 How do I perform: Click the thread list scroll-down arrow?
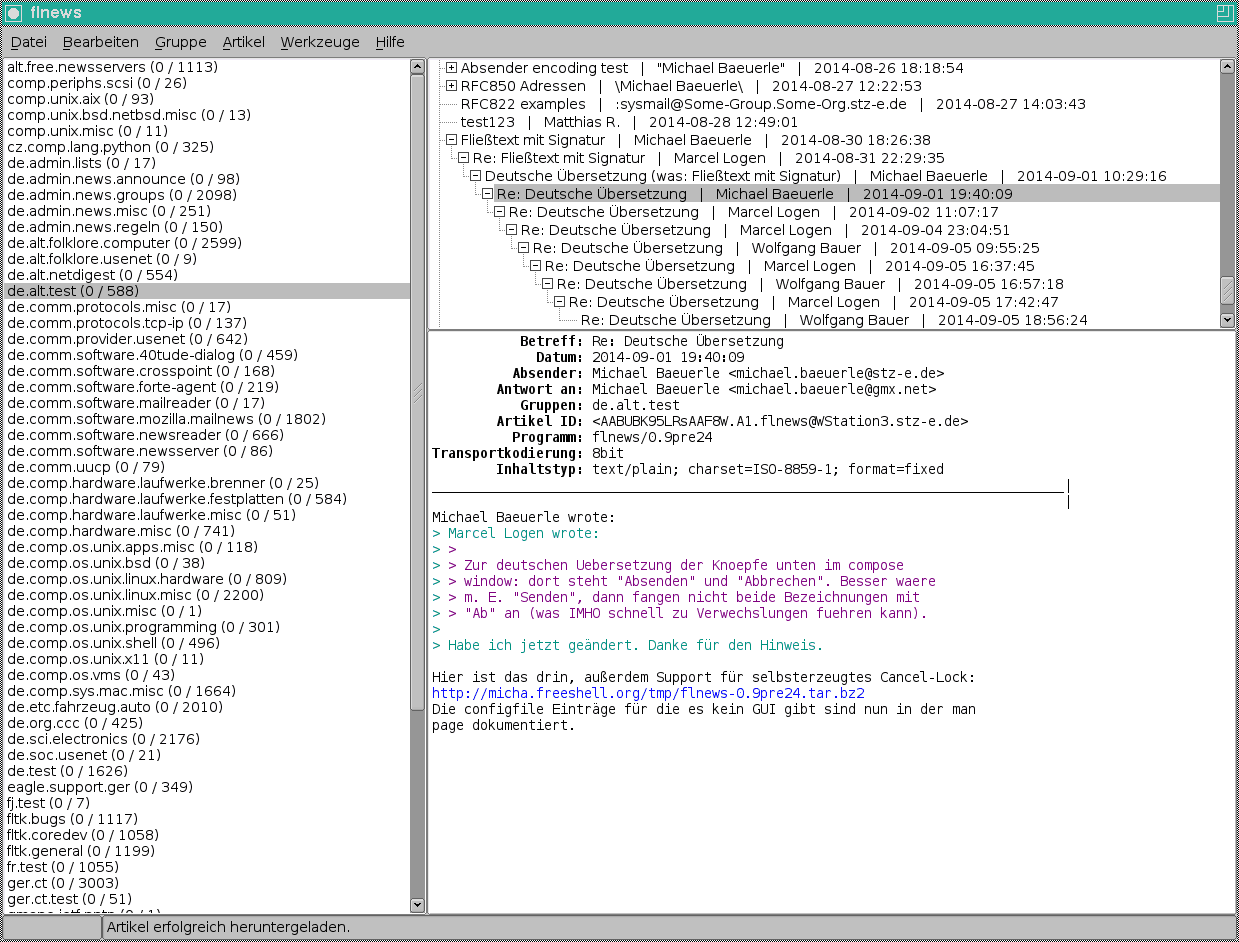coord(1227,319)
